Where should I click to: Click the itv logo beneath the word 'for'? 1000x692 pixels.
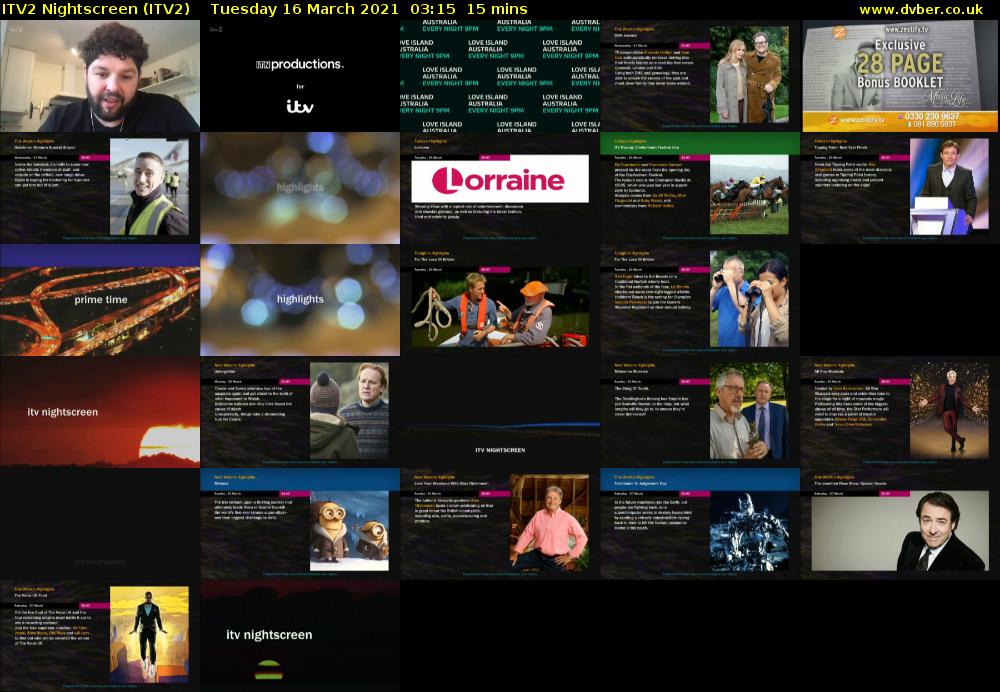300,107
